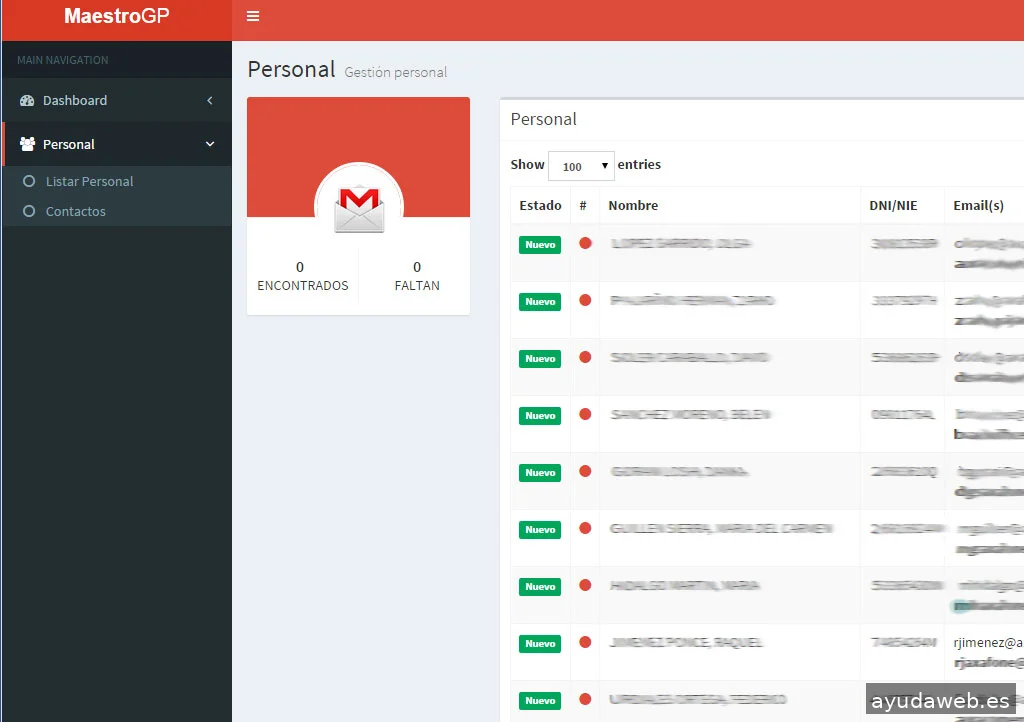Sort table by DNI/NIE column header
1024x722 pixels.
(x=893, y=206)
